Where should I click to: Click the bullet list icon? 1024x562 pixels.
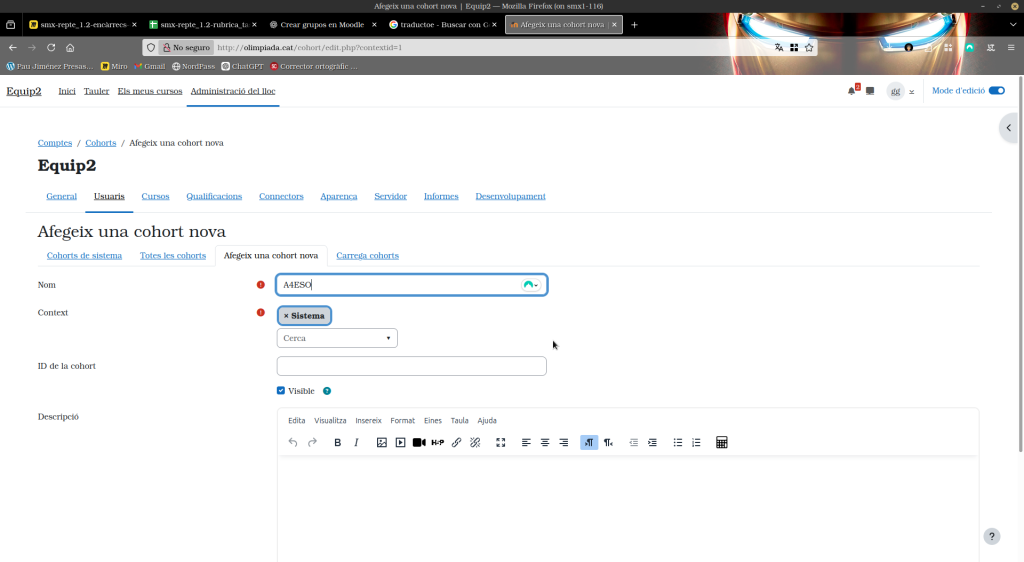tap(678, 442)
